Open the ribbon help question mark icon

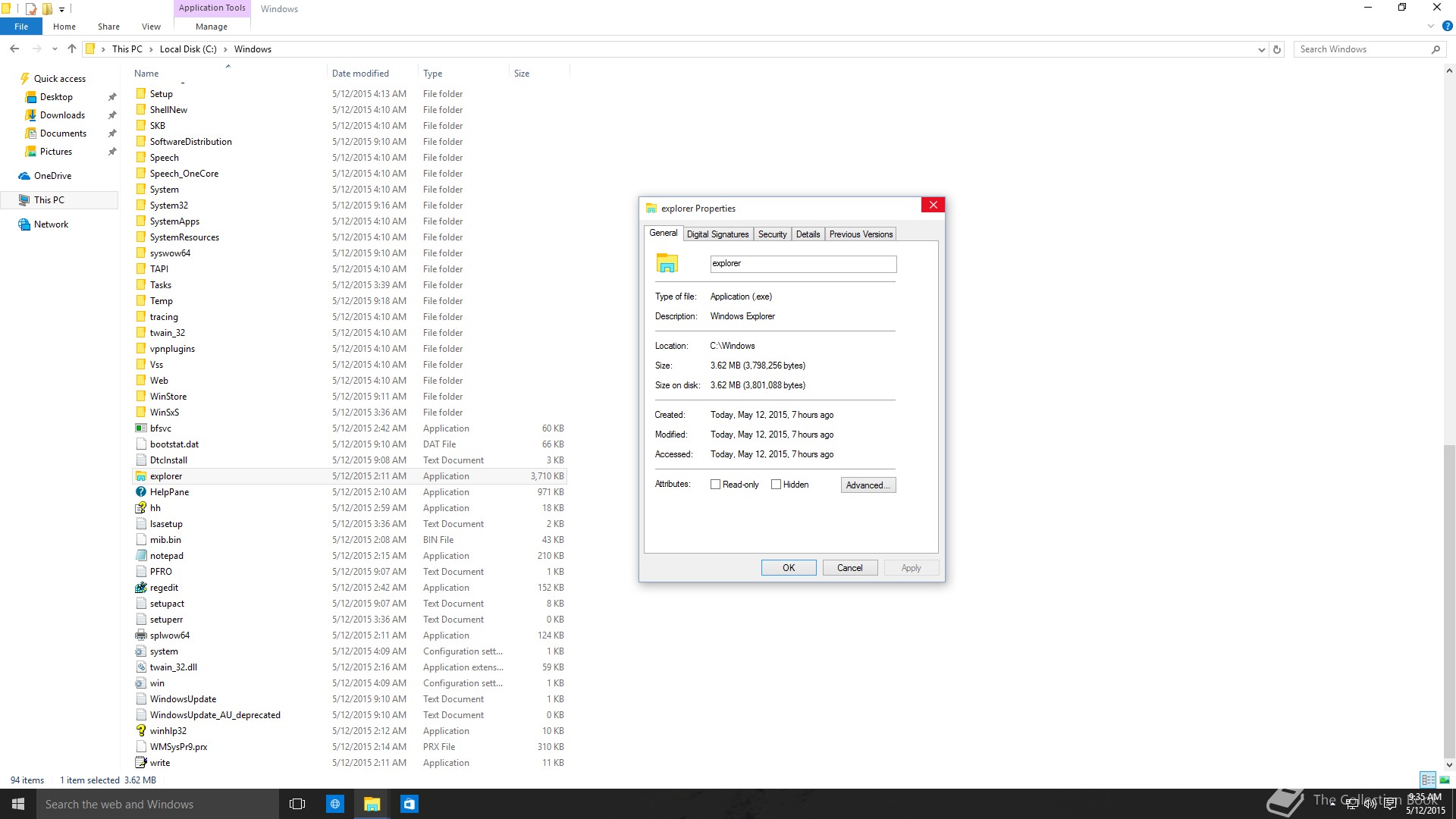pyautogui.click(x=1447, y=27)
